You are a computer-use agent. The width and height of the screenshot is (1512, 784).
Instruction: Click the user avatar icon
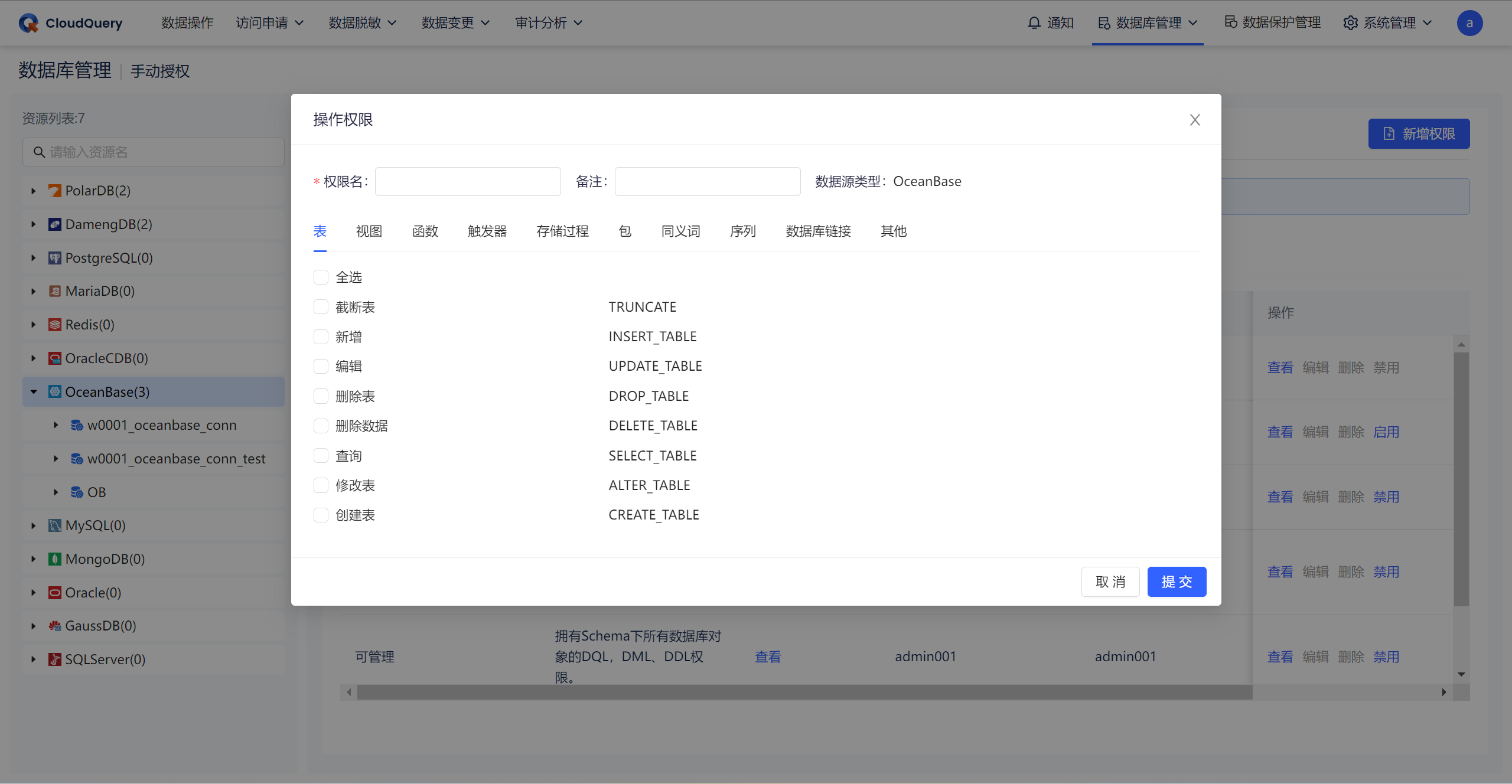point(1469,23)
